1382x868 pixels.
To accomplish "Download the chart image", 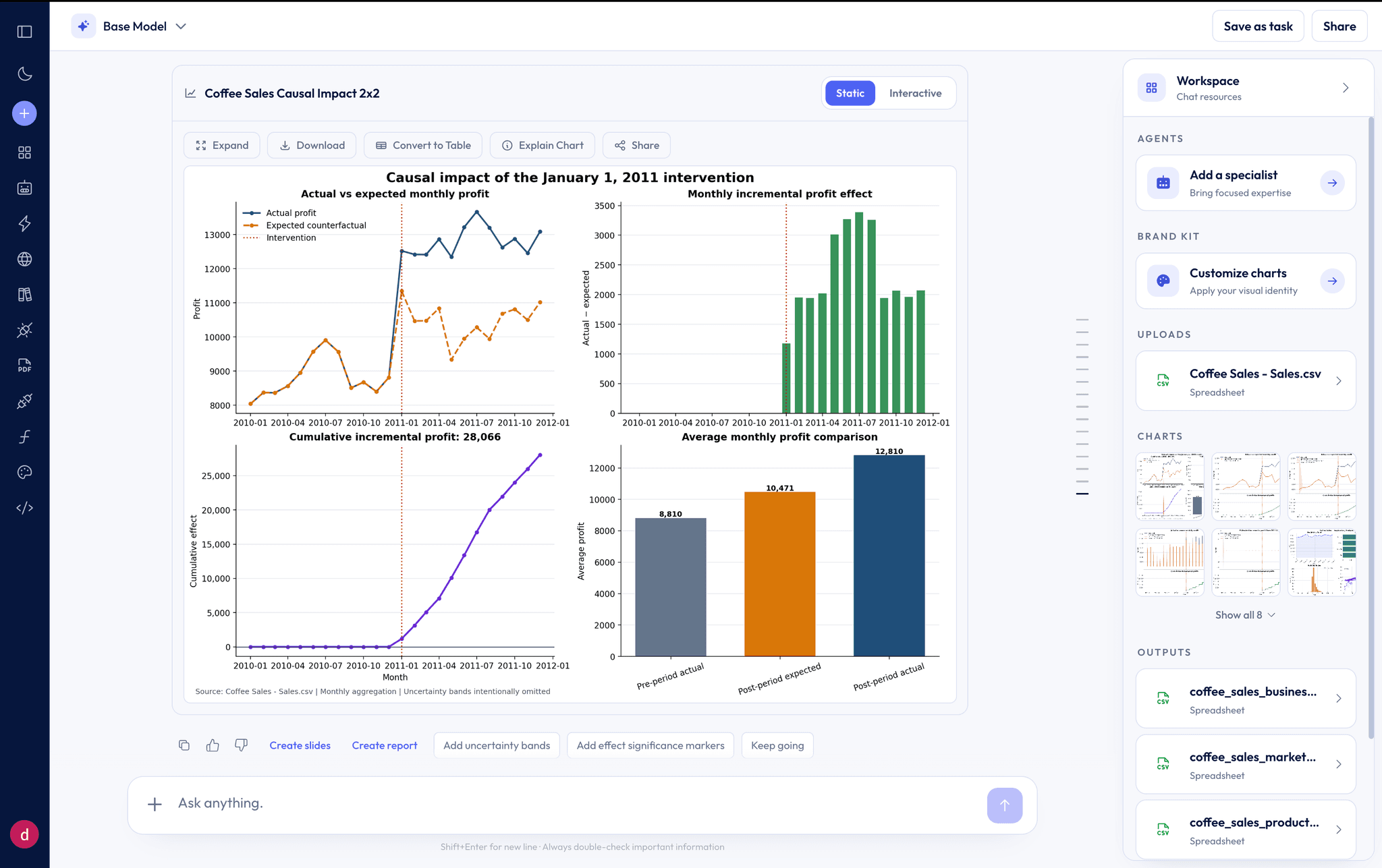I will pos(312,145).
